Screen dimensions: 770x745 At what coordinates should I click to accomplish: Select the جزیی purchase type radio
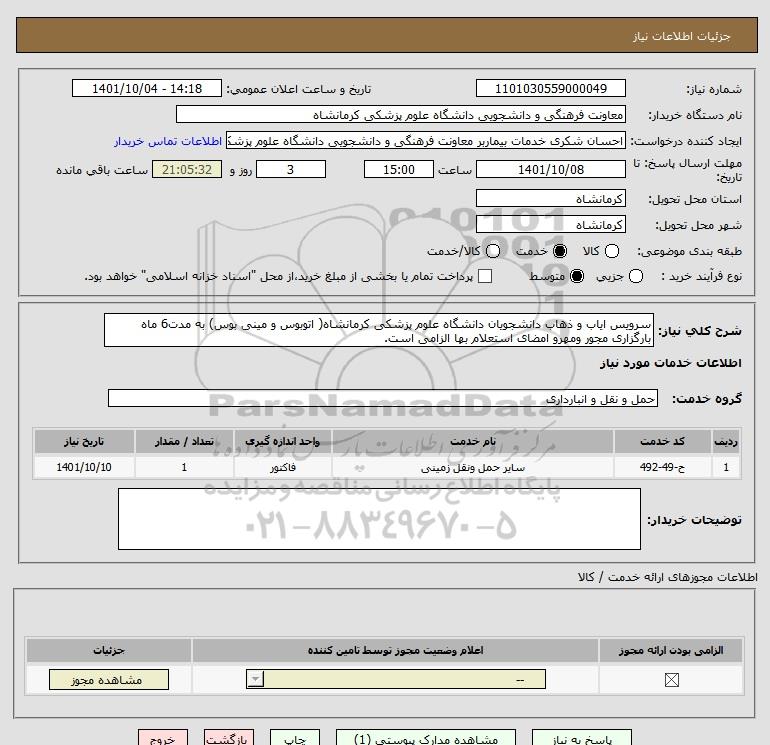635,276
